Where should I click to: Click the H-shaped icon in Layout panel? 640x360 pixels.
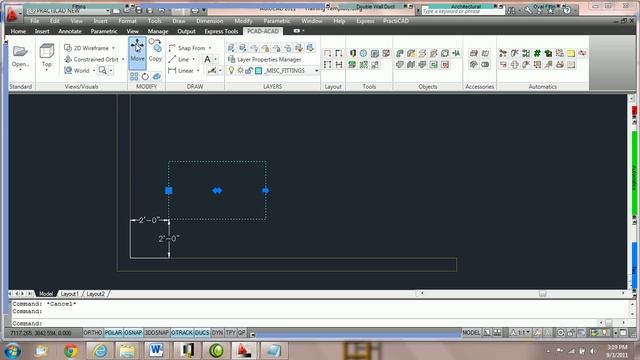[x=339, y=64]
